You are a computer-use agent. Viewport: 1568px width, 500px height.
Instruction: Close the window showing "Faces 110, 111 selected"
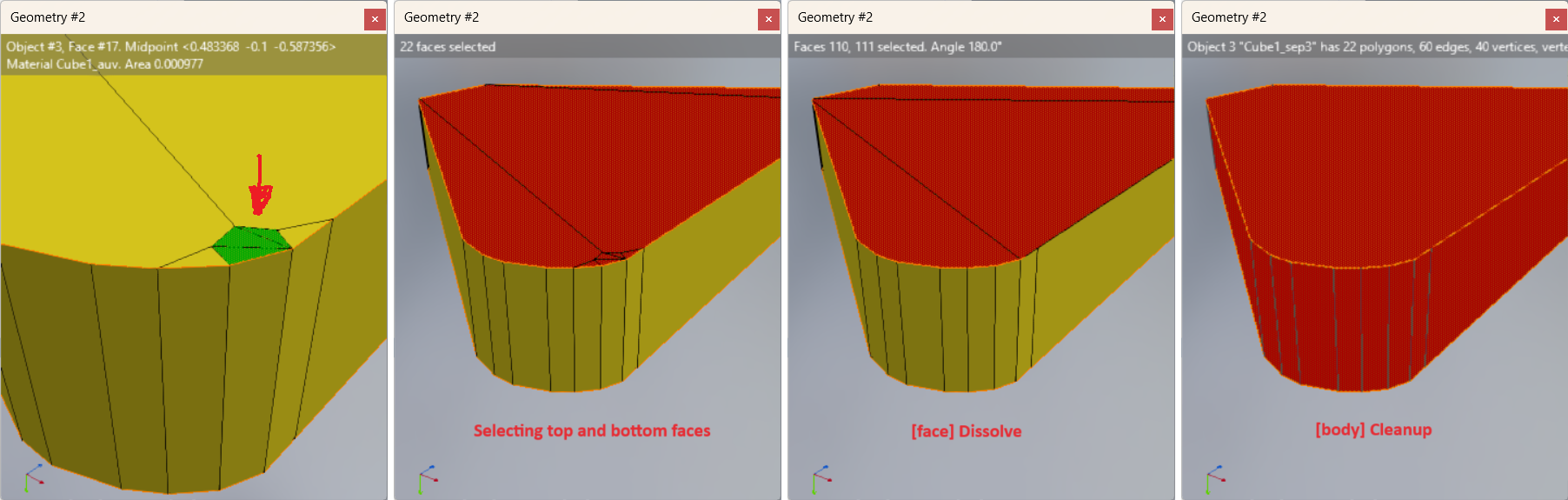click(x=1162, y=19)
